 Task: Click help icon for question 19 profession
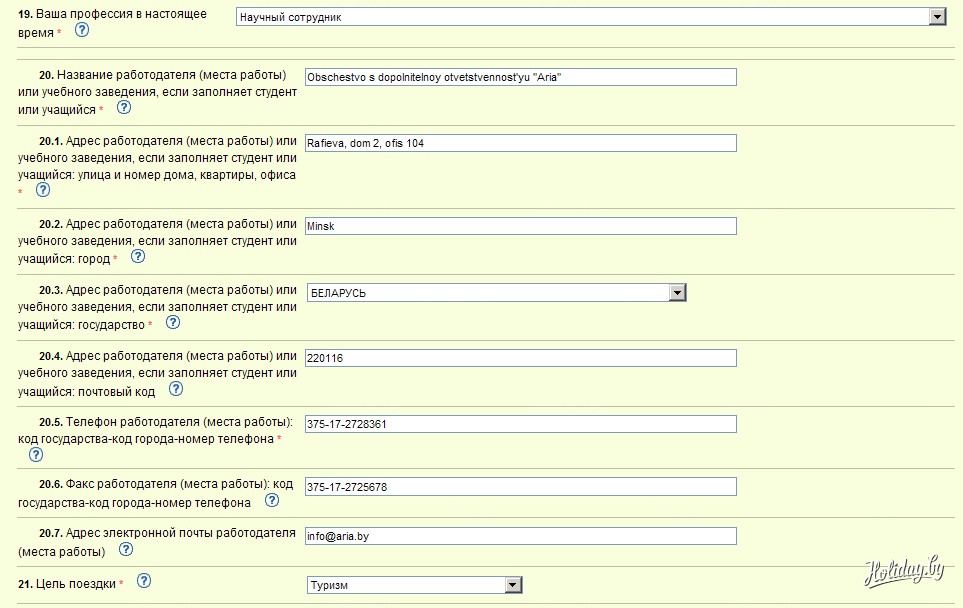click(x=82, y=30)
